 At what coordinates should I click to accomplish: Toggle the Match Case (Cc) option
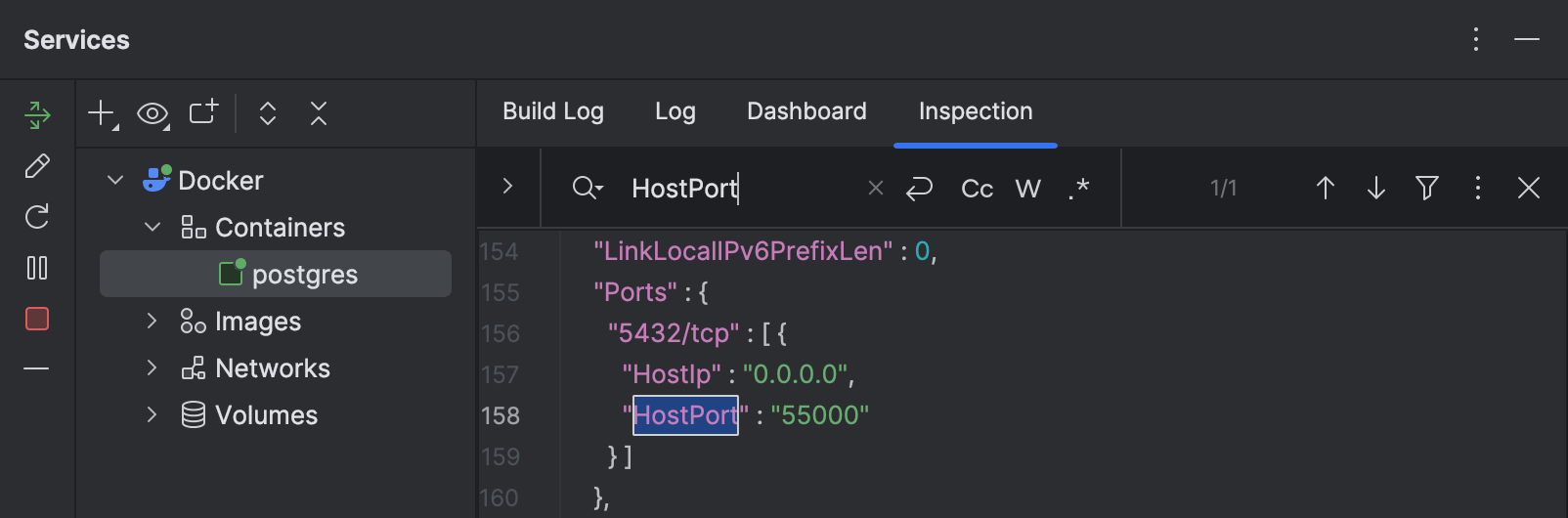point(977,188)
